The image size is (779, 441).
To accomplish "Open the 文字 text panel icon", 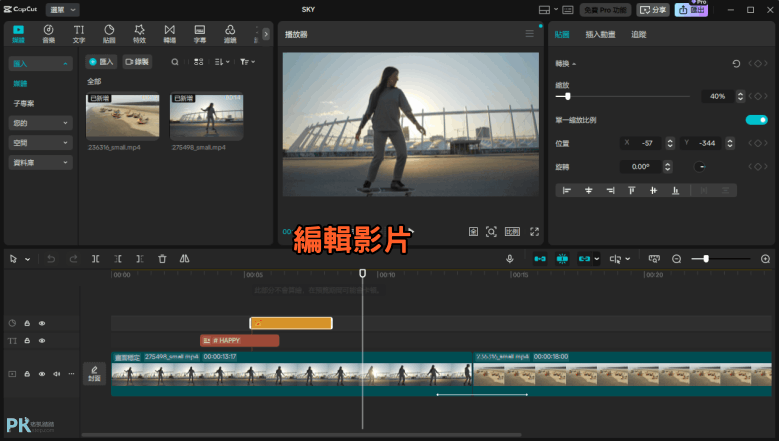I will click(x=79, y=34).
